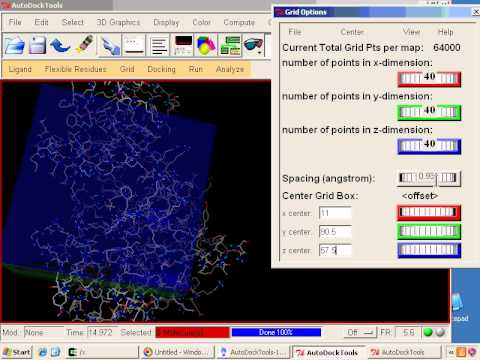Image resolution: width=480 pixels, height=360 pixels.
Task: Click the blue undo arrow icon
Action: point(60,45)
